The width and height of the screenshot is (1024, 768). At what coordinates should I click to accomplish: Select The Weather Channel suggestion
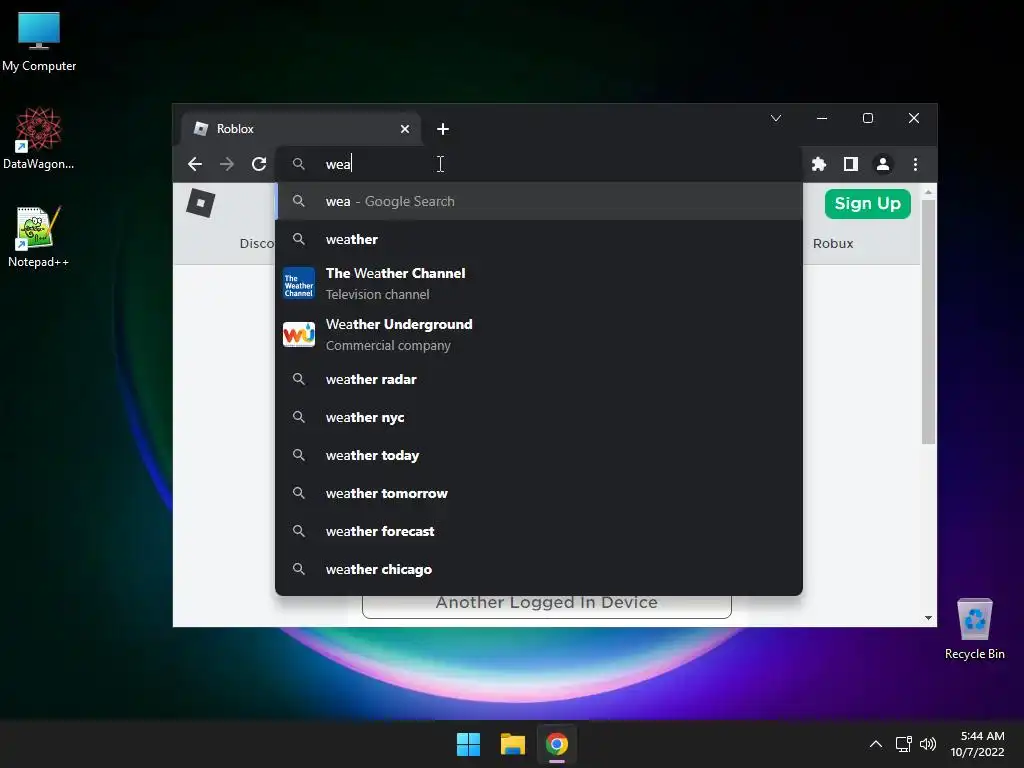point(539,283)
